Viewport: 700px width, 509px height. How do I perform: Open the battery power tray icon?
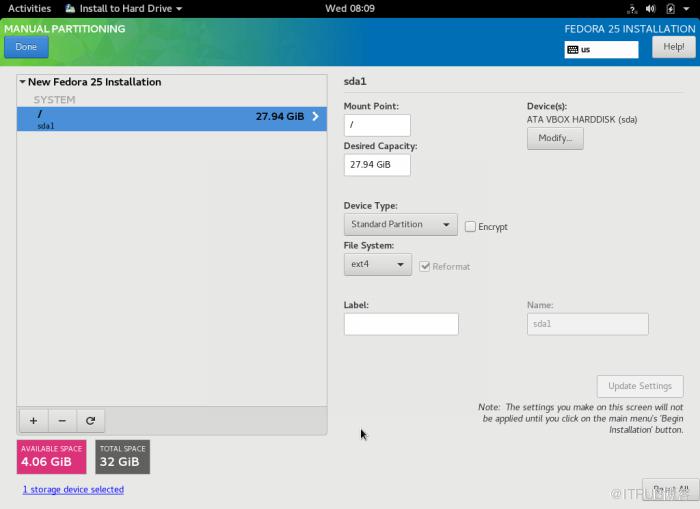click(x=670, y=8)
